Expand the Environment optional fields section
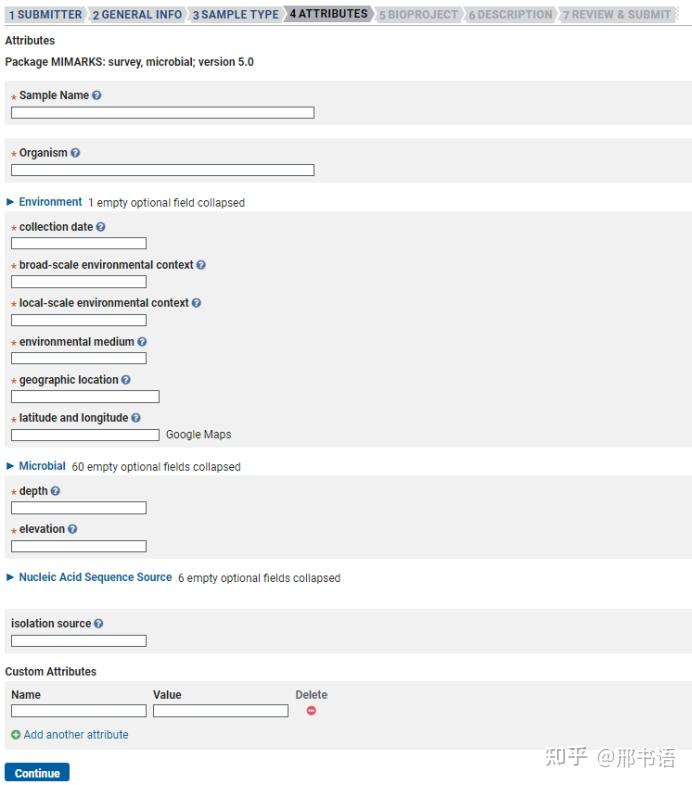692x785 pixels. pyautogui.click(x=50, y=202)
